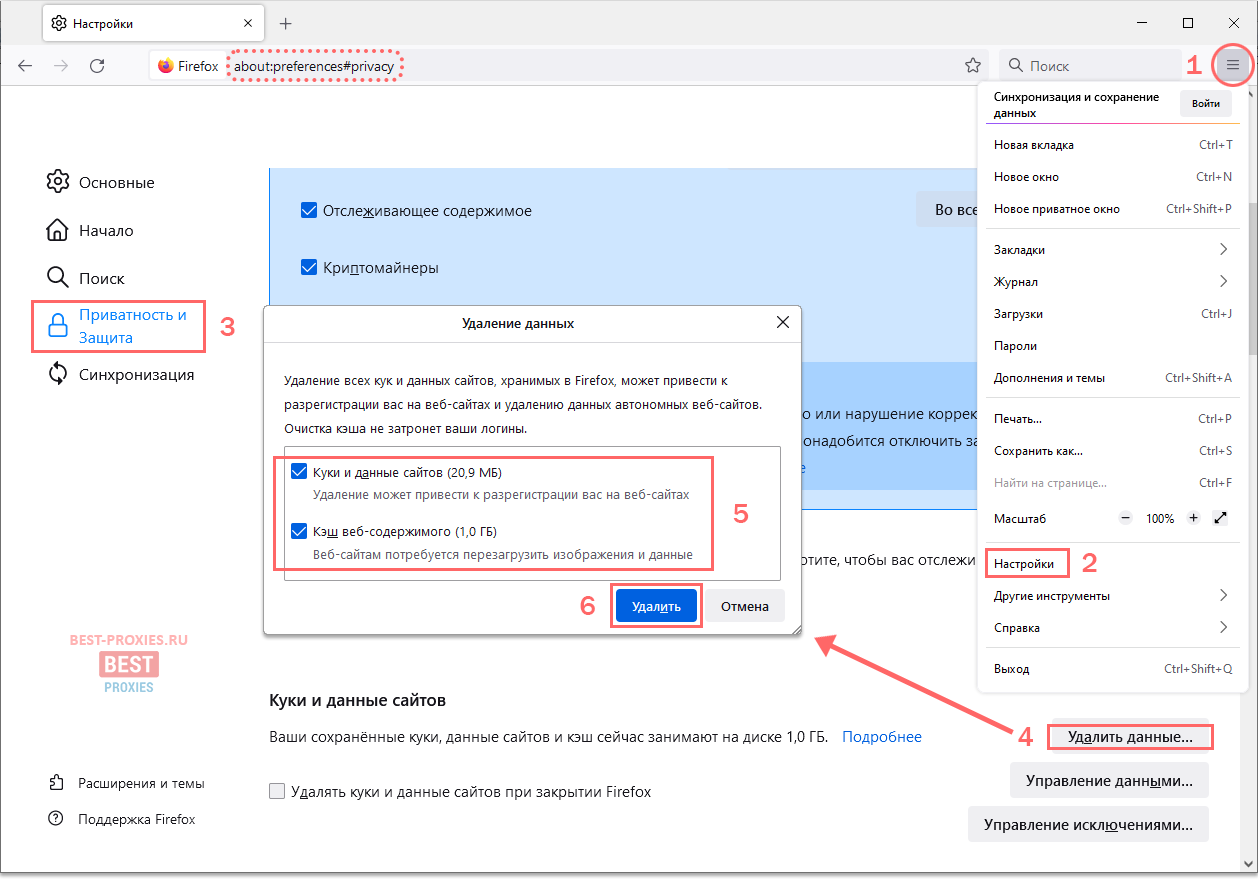Screen dimensions: 1258x879
Task: Open Поддержка Firefox link
Action: 137,819
